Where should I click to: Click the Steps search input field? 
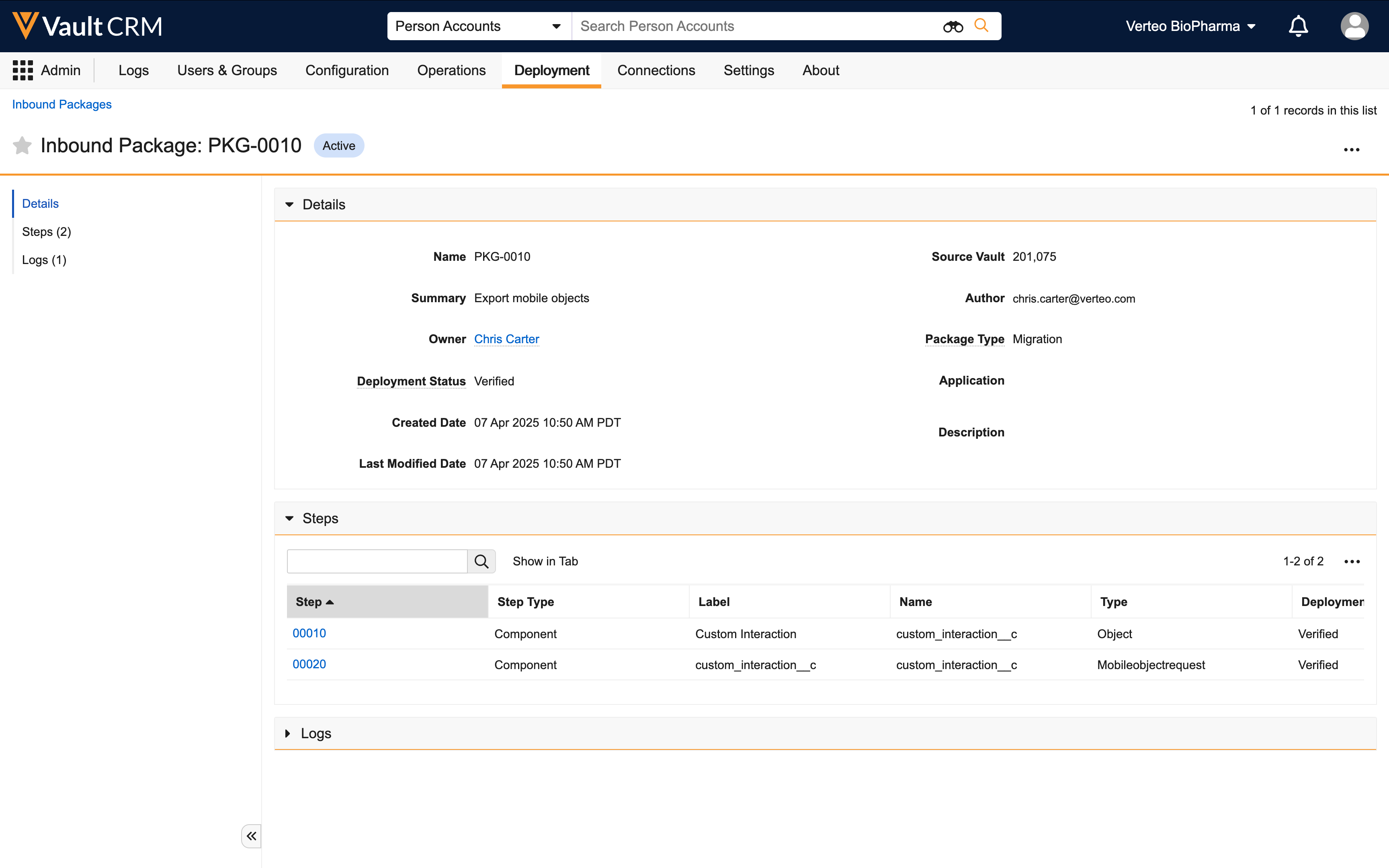point(377,561)
